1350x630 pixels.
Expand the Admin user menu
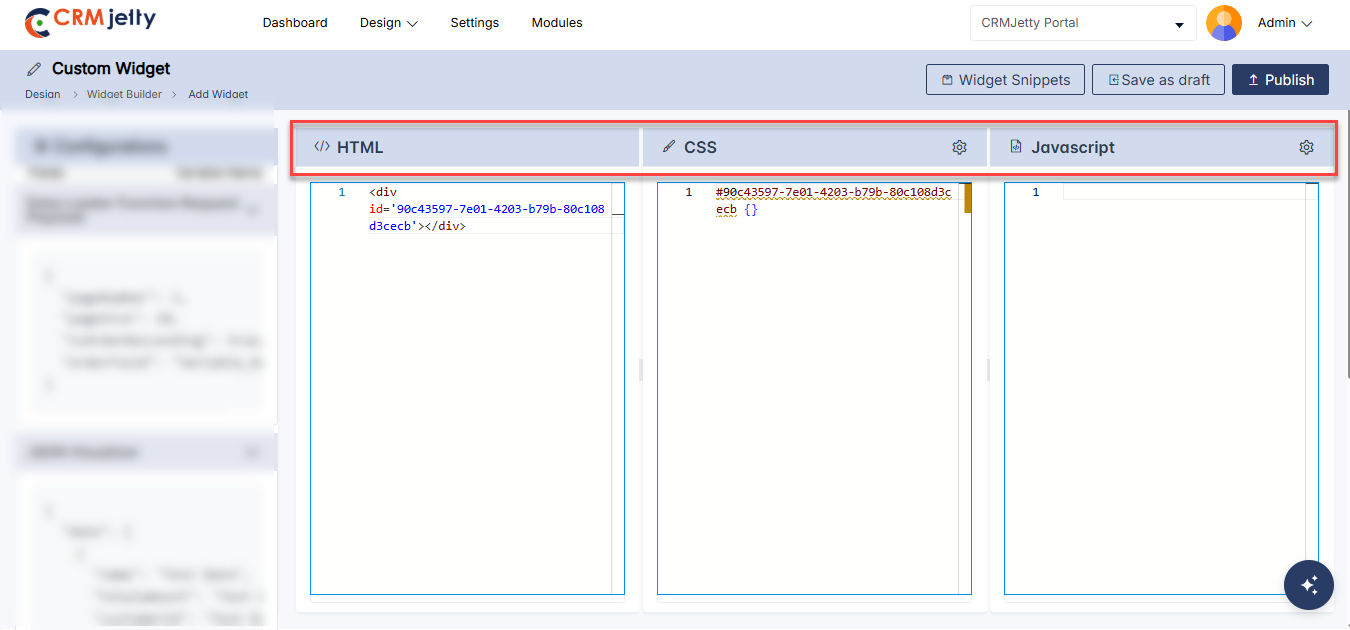1284,23
